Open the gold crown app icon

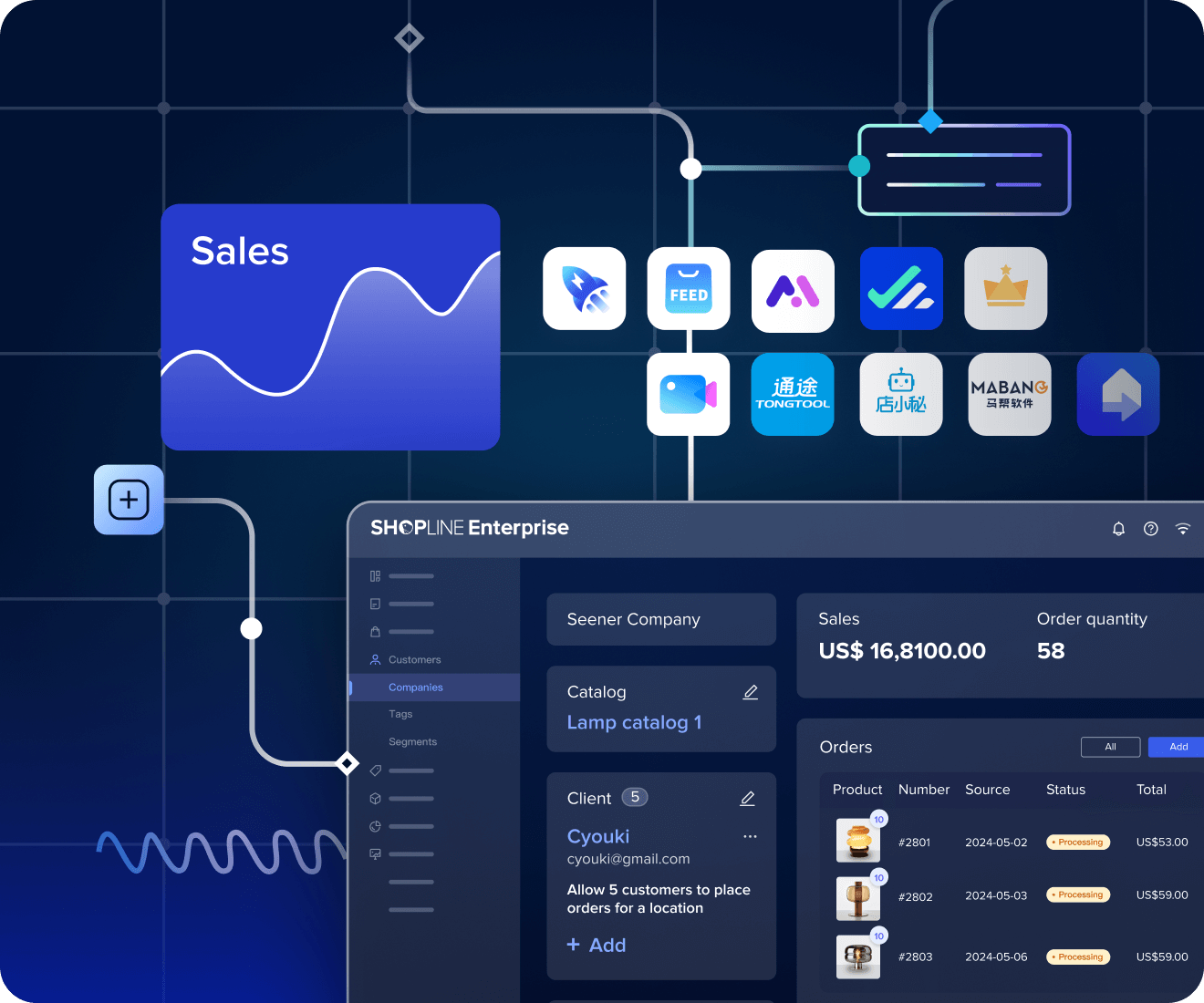1006,288
